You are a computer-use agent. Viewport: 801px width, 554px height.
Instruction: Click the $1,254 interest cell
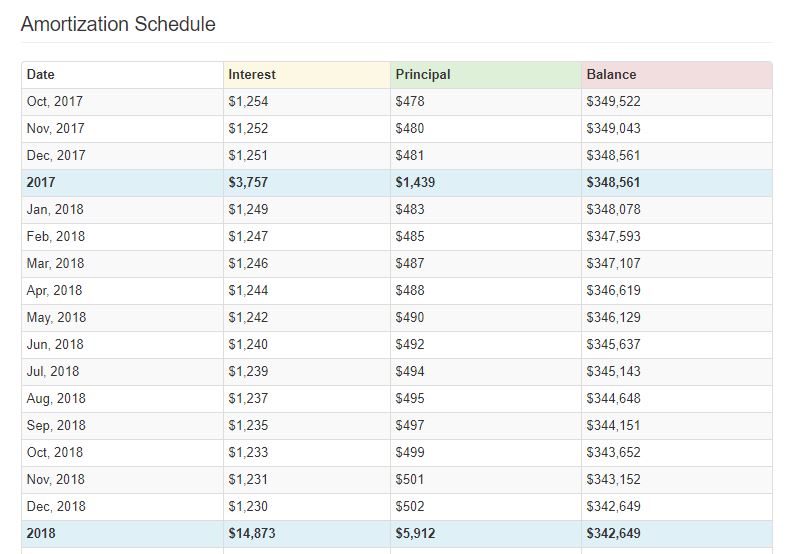point(248,101)
